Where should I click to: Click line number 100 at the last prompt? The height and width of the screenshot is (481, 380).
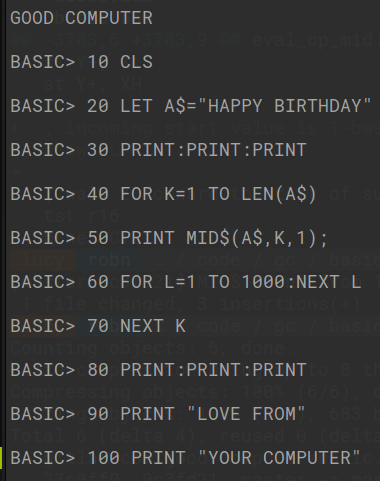103,458
